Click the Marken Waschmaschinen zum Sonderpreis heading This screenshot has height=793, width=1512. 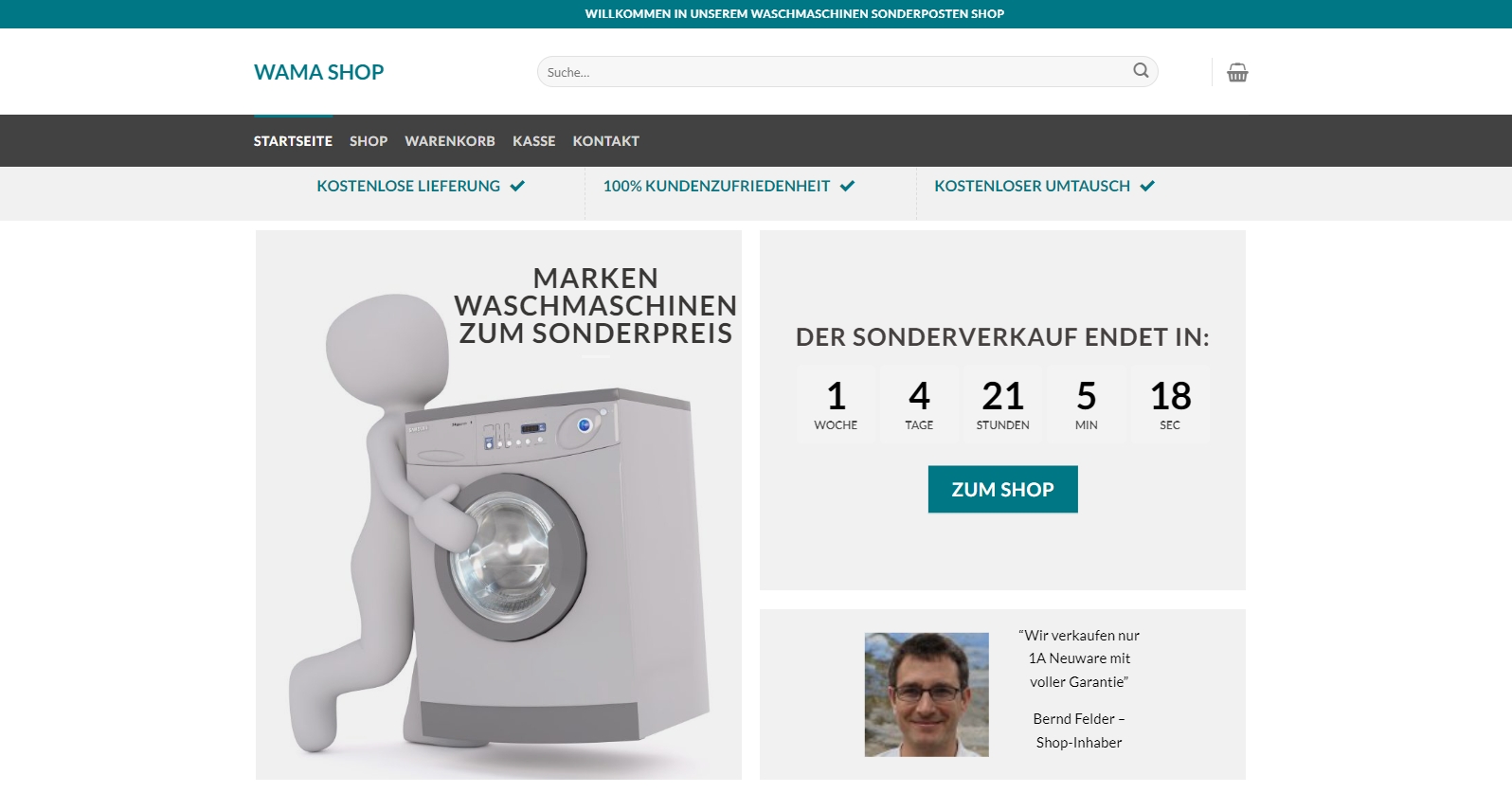pyautogui.click(x=595, y=306)
